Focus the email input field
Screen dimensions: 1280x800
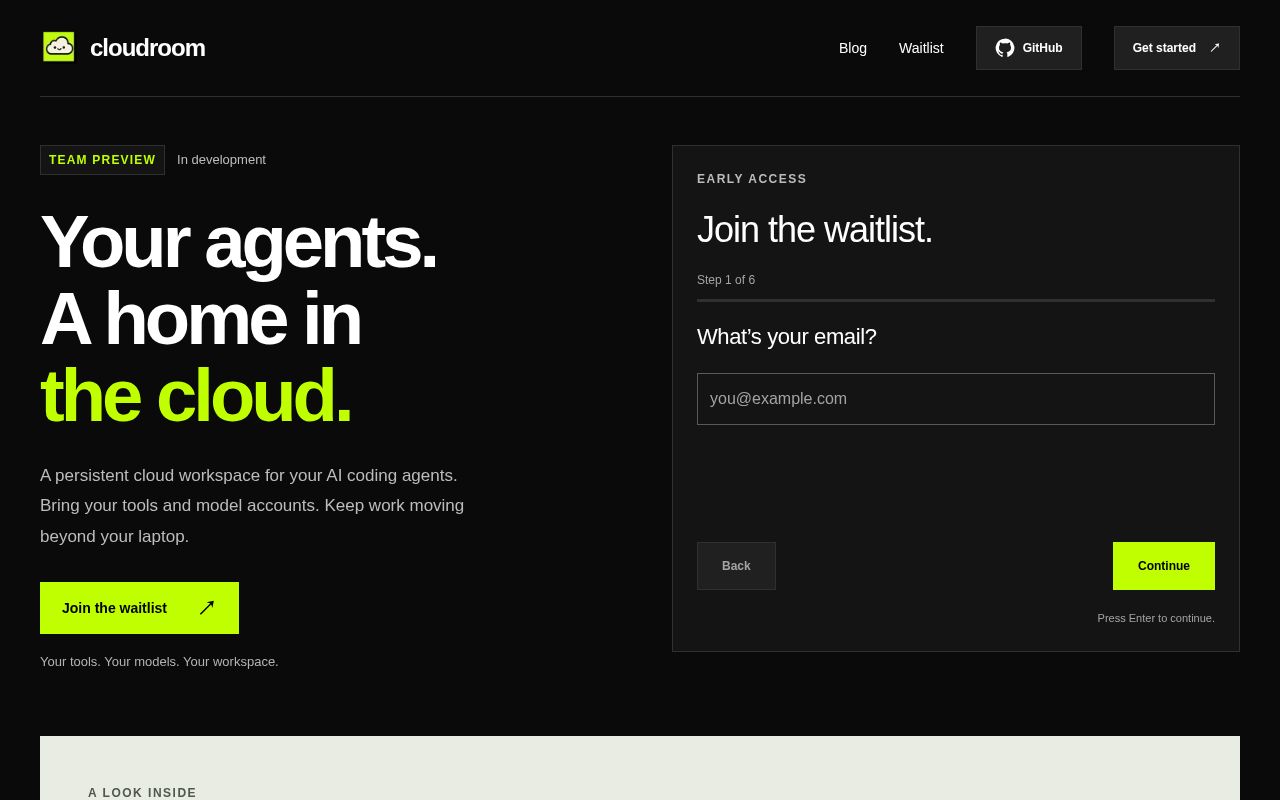[956, 399]
